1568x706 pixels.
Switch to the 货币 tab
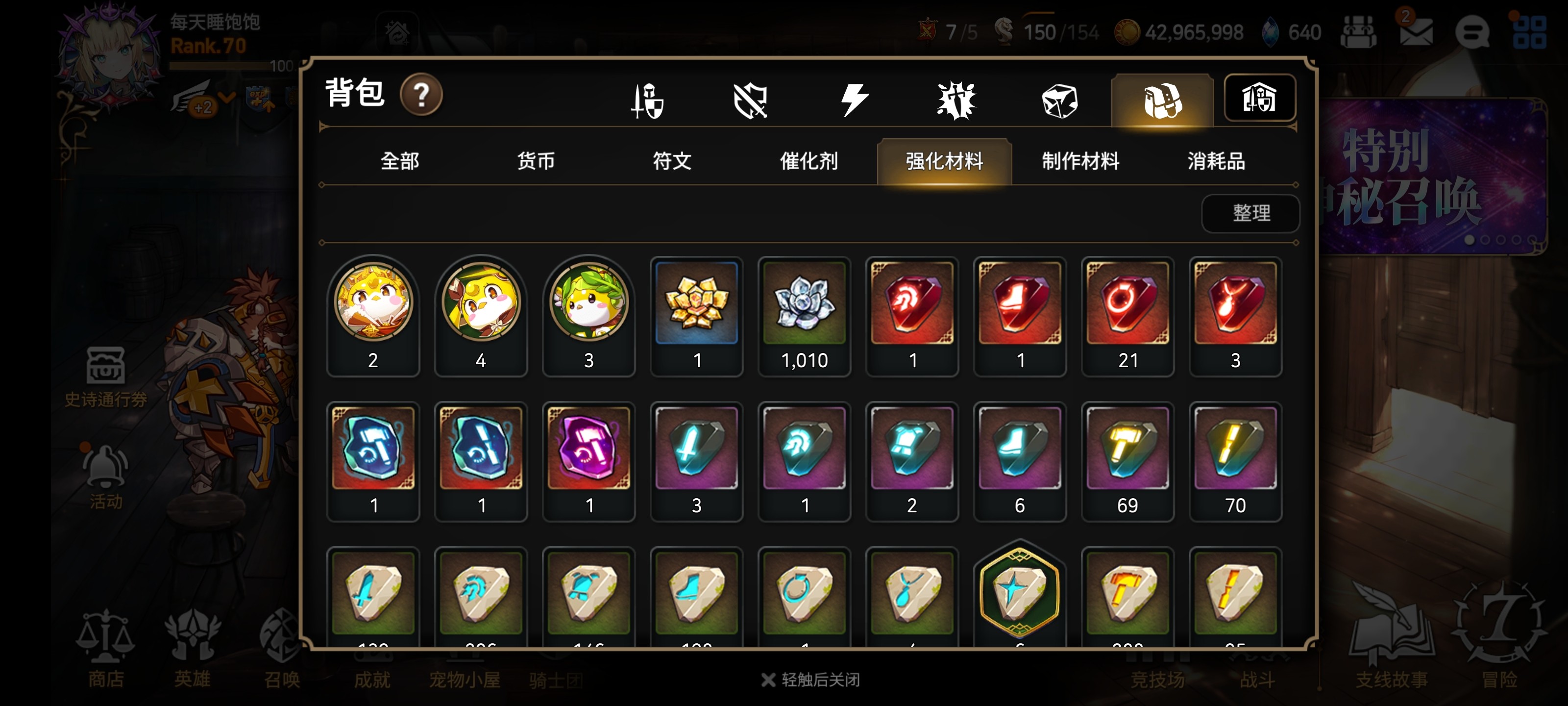click(x=536, y=161)
